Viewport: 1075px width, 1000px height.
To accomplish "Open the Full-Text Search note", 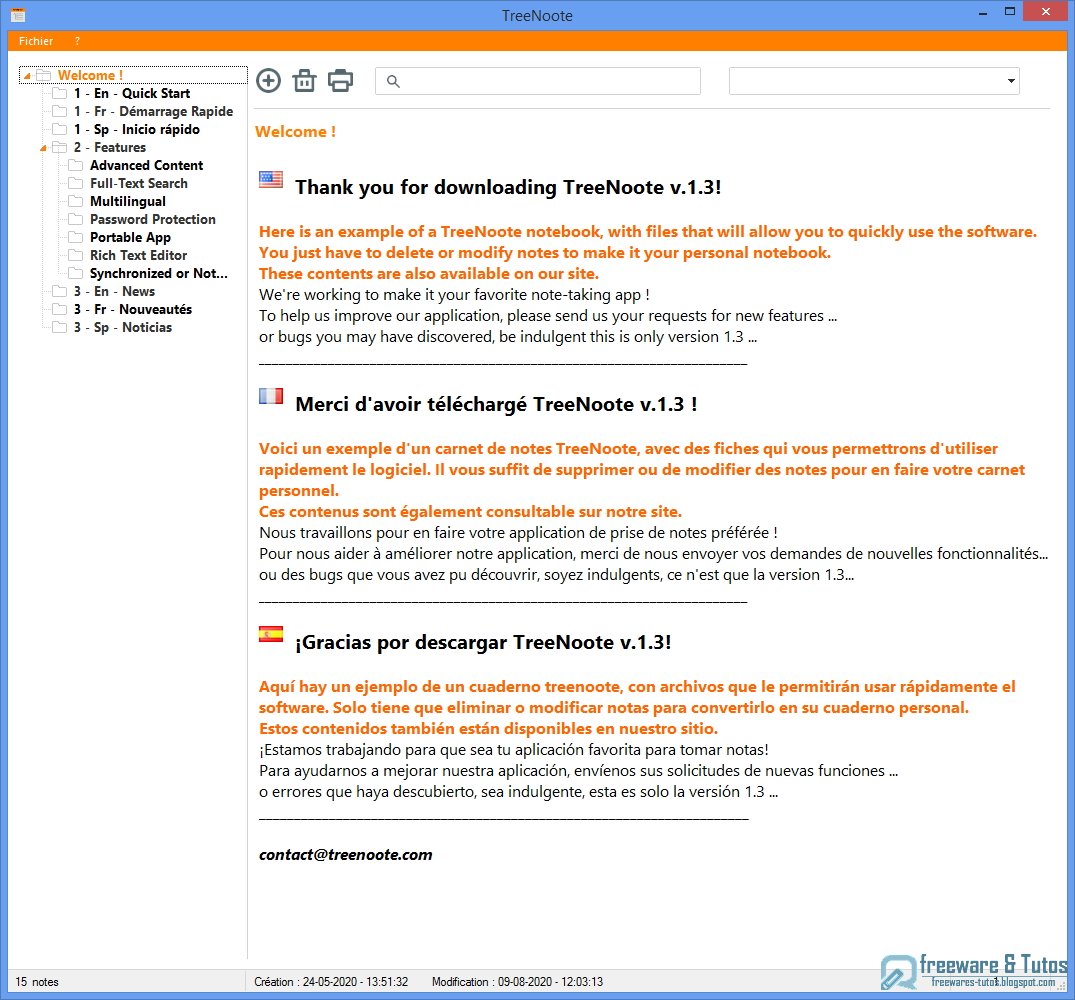I will 138,183.
